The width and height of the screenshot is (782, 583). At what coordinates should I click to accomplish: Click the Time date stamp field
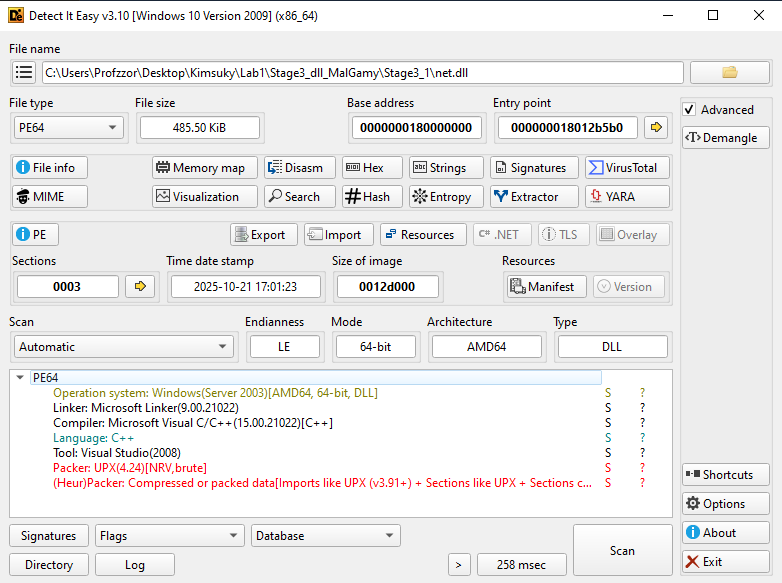click(245, 287)
